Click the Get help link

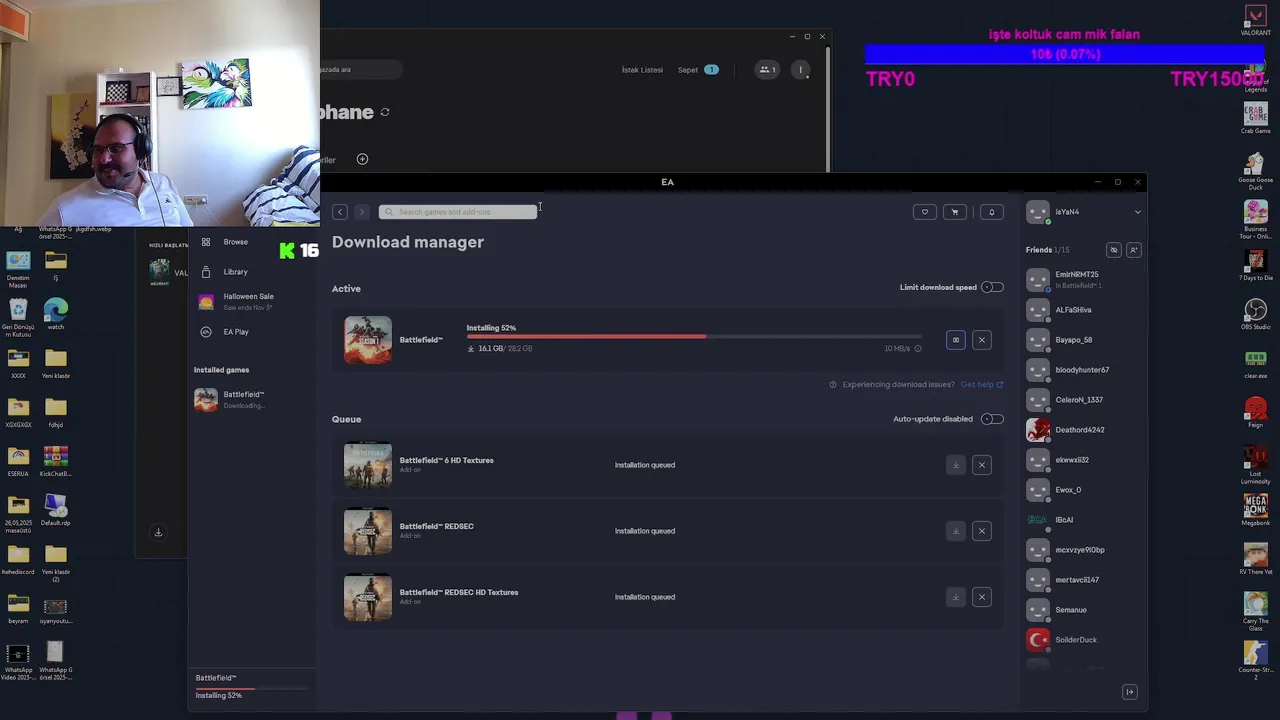coord(981,384)
